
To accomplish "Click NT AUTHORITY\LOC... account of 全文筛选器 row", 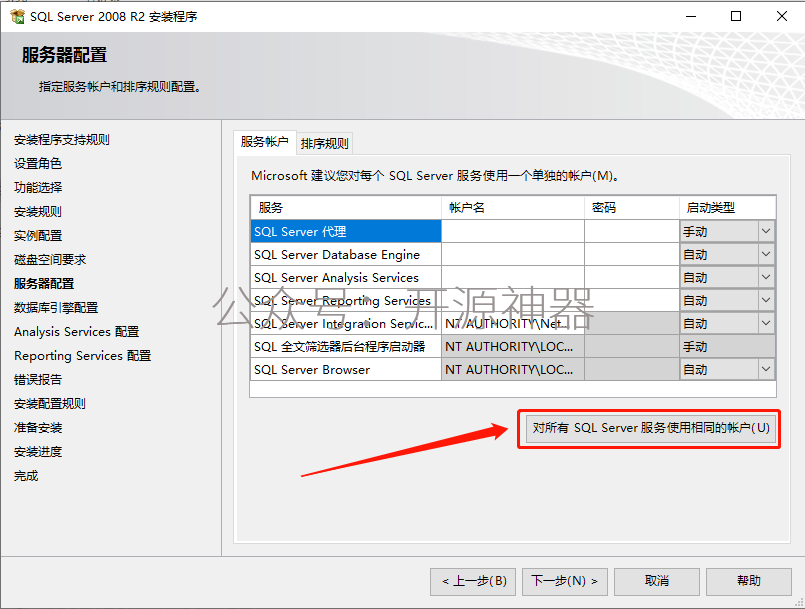I will (x=513, y=347).
